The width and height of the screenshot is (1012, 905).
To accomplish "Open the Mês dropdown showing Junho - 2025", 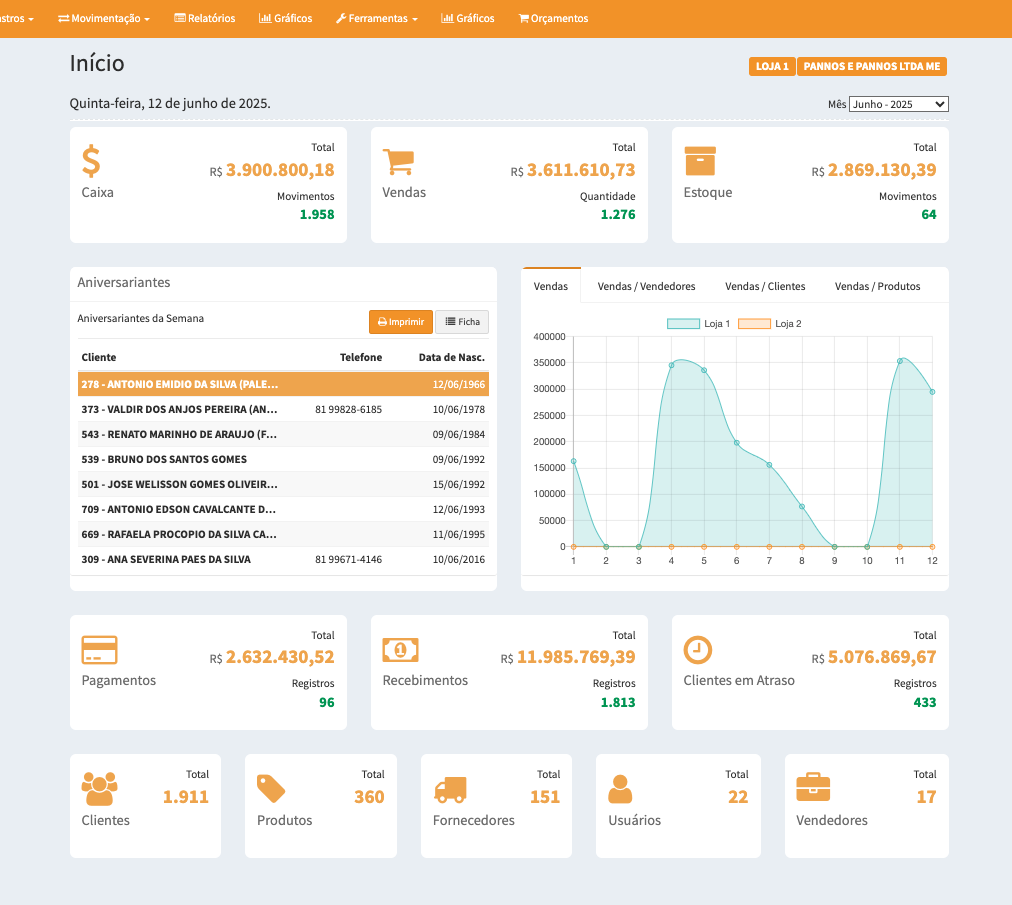I will click(898, 104).
